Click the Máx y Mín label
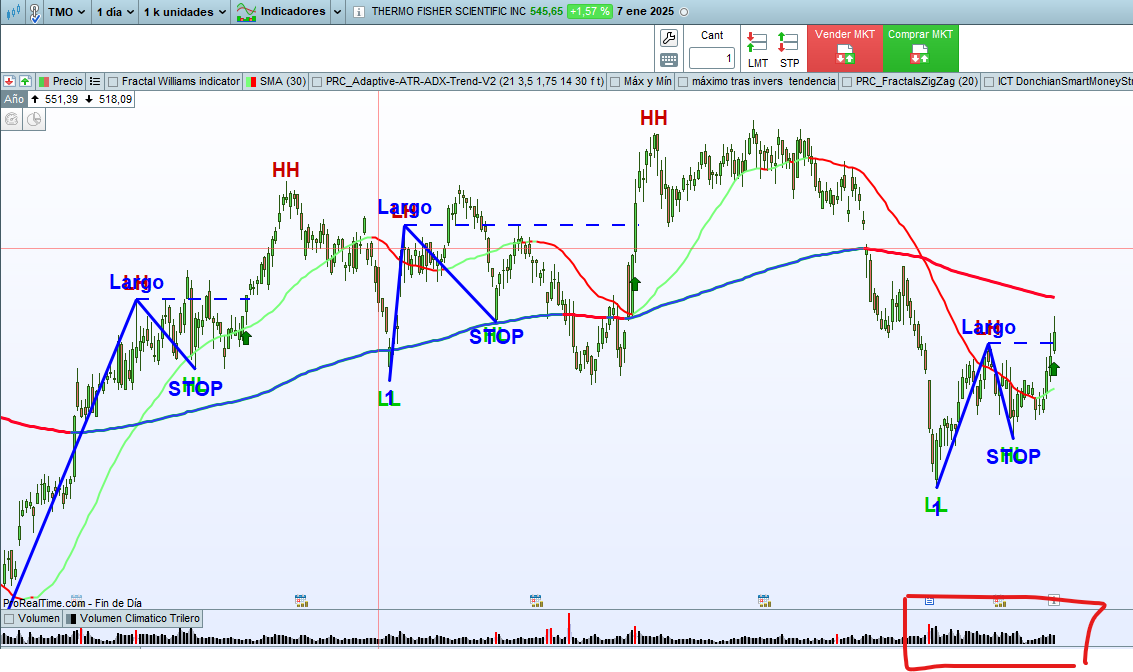This screenshot has width=1133, height=672. pyautogui.click(x=647, y=82)
